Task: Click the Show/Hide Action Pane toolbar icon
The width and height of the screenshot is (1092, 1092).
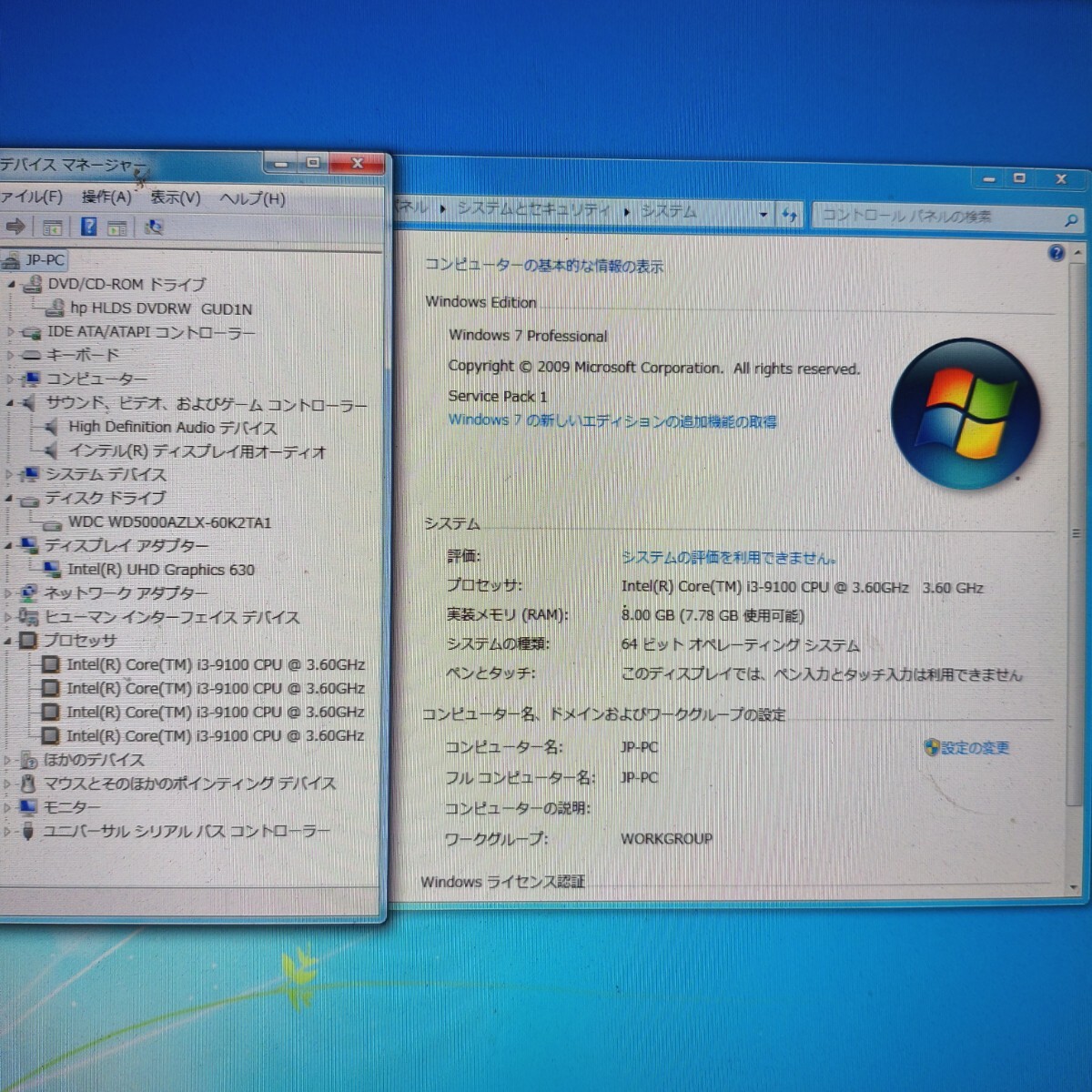Action: click(x=117, y=227)
